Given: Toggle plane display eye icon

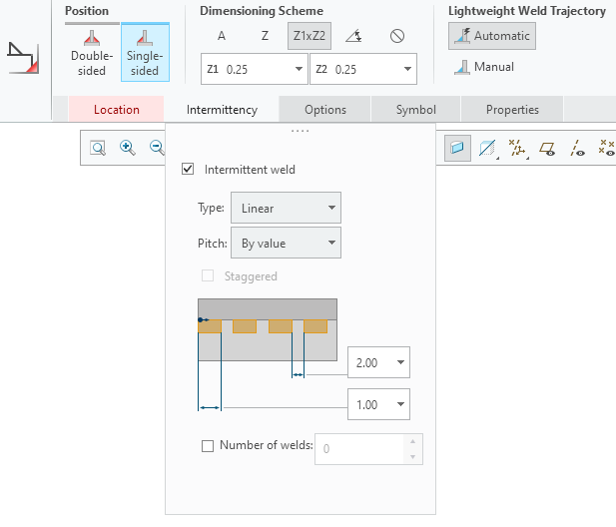Looking at the screenshot, I should pyautogui.click(x=547, y=149).
